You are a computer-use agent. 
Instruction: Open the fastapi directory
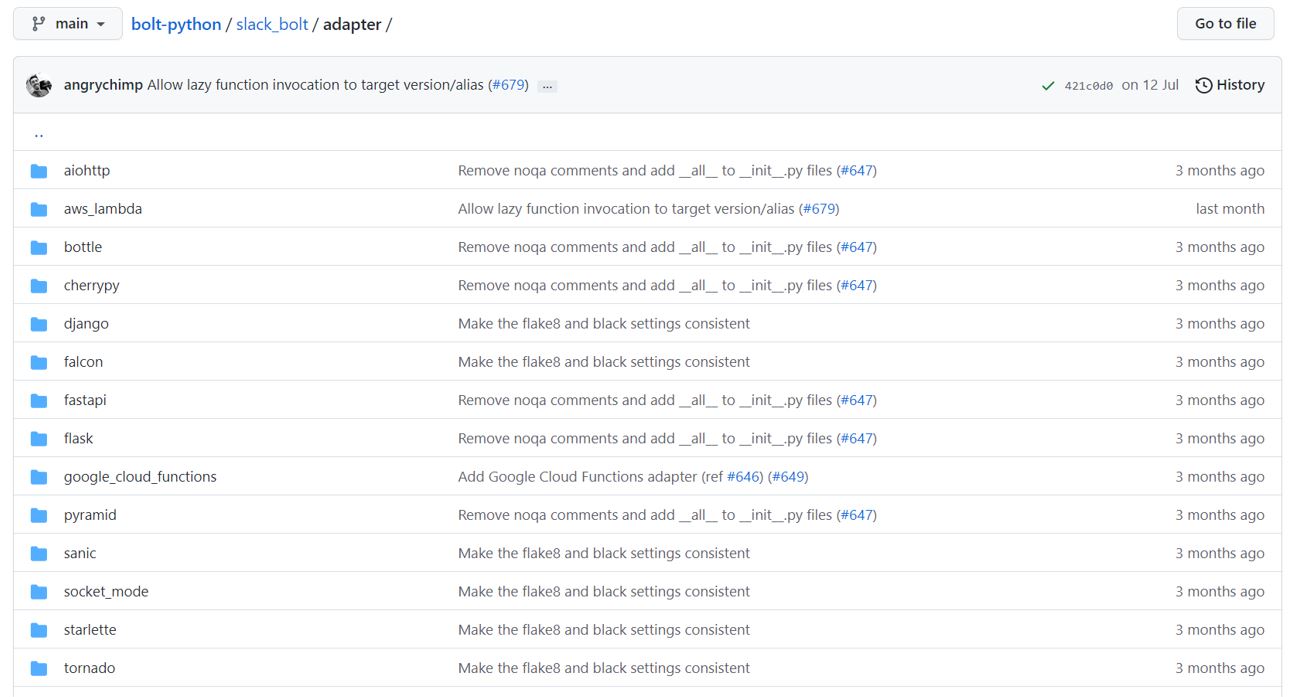(x=85, y=400)
